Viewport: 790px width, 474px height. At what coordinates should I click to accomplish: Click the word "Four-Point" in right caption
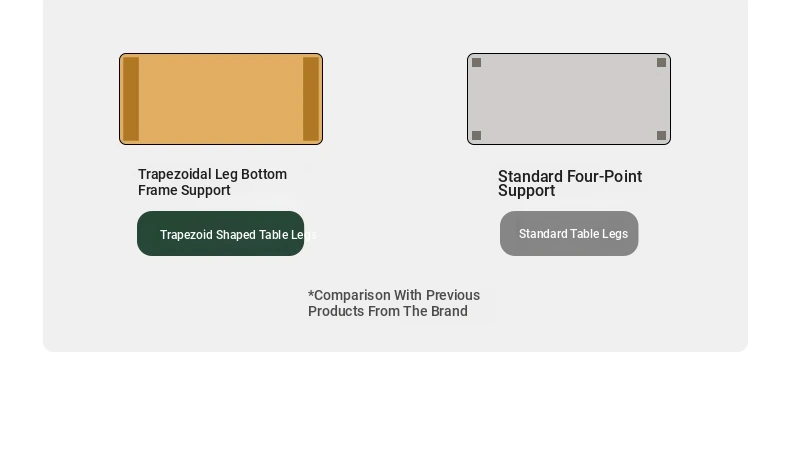coord(605,177)
